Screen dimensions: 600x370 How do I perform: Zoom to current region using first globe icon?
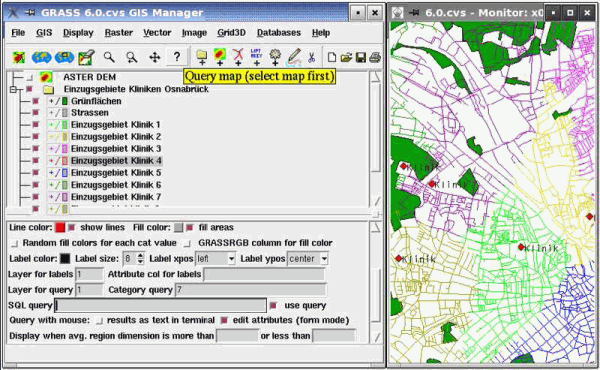pyautogui.click(x=41, y=57)
